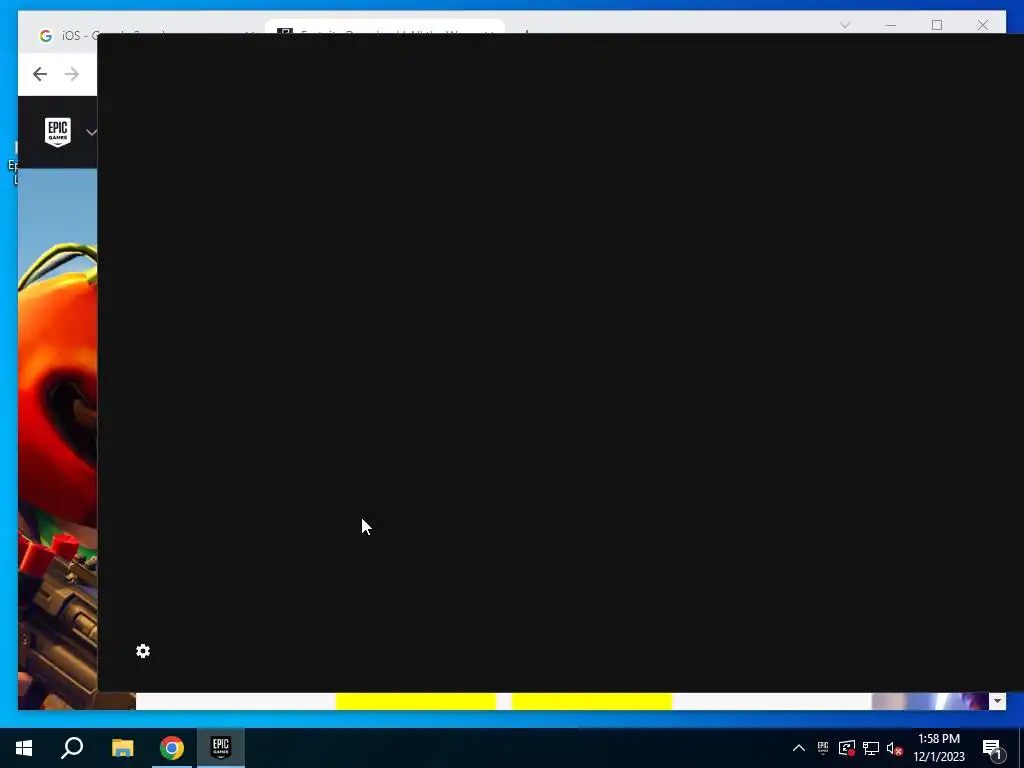Expand the dropdown chevron beside Epic Games logo
The image size is (1024, 768).
91,133
